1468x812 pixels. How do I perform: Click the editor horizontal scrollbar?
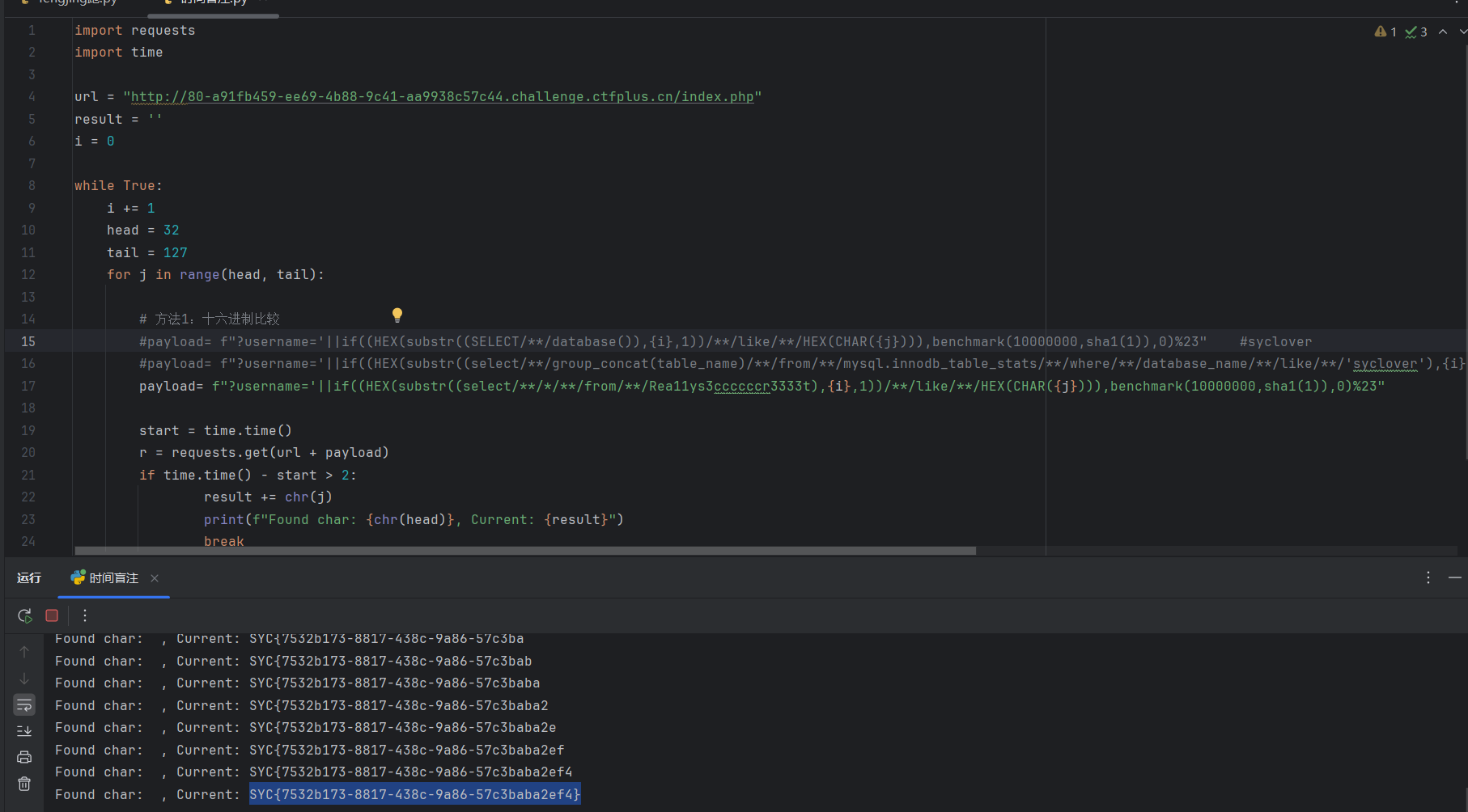pyautogui.click(x=525, y=551)
